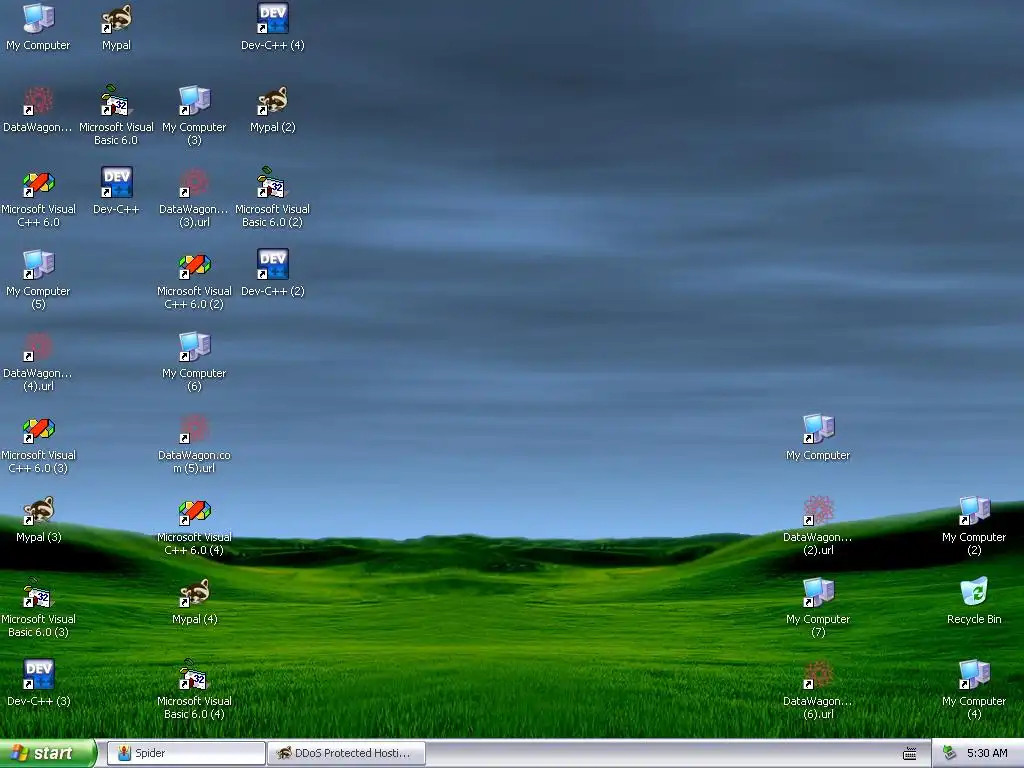Screen dimensions: 1024x768
Task: Open the Start menu
Action: 47,753
